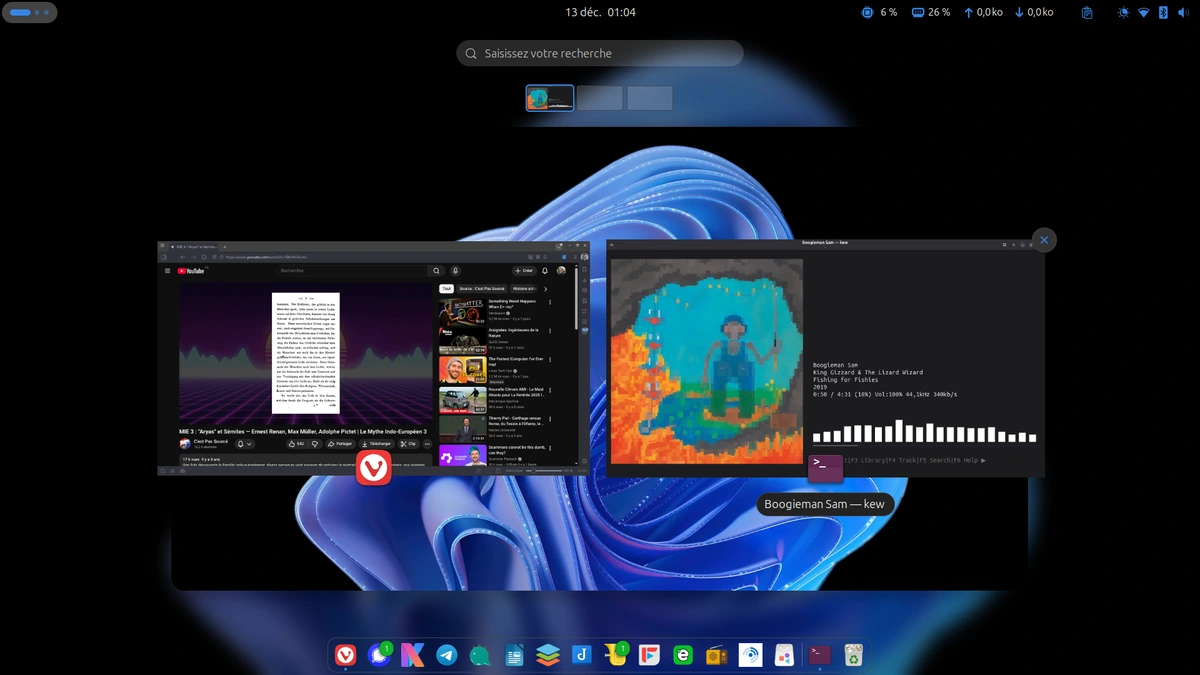Switch to the third workspace thumbnail
1200x675 pixels.
click(650, 98)
